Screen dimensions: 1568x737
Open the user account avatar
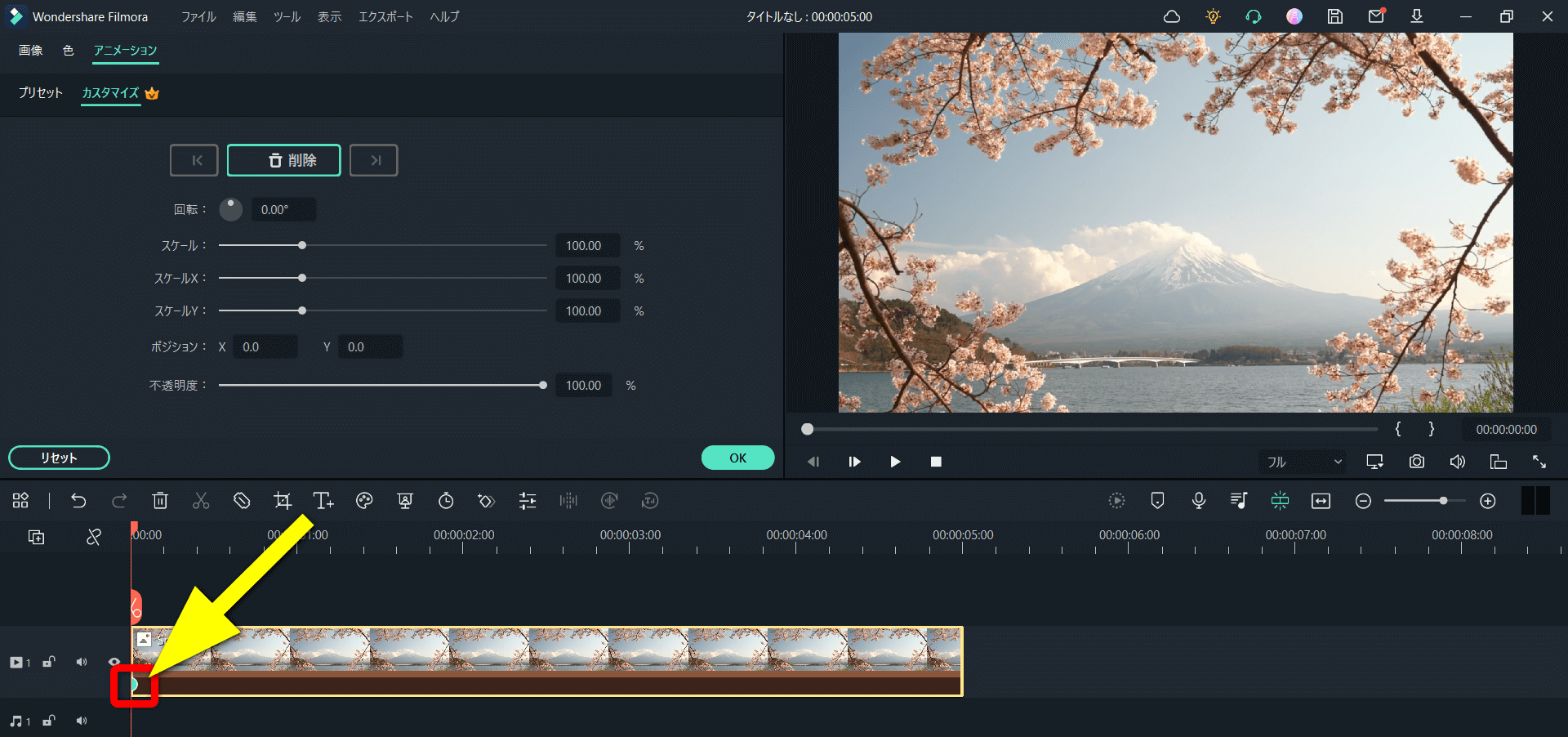point(1294,16)
